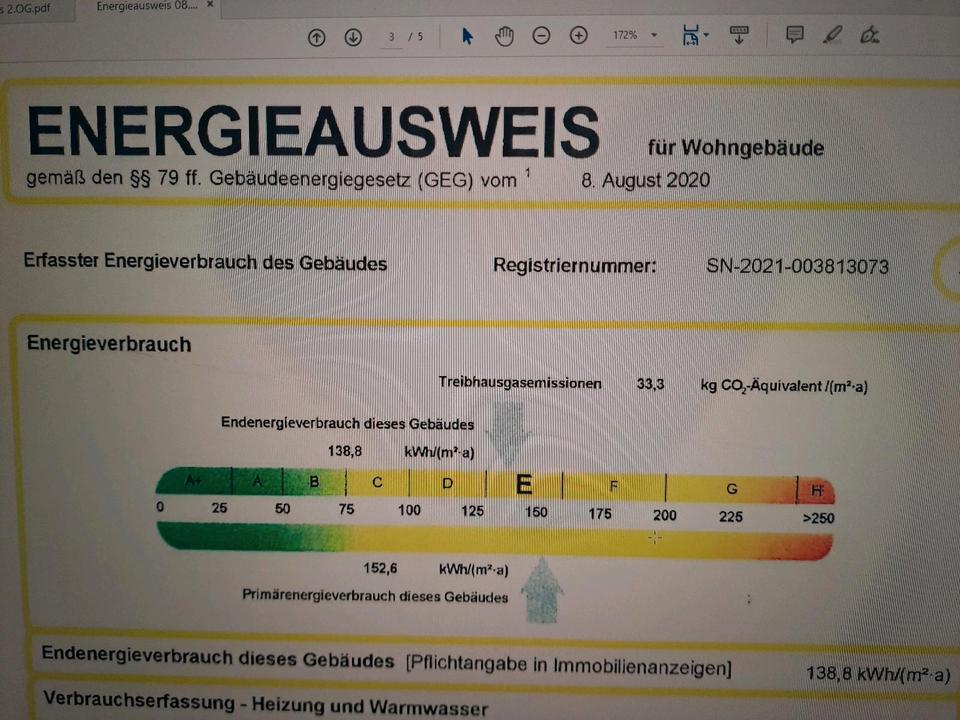Open the 172% zoom level dropdown
This screenshot has width=960, height=720.
point(635,36)
